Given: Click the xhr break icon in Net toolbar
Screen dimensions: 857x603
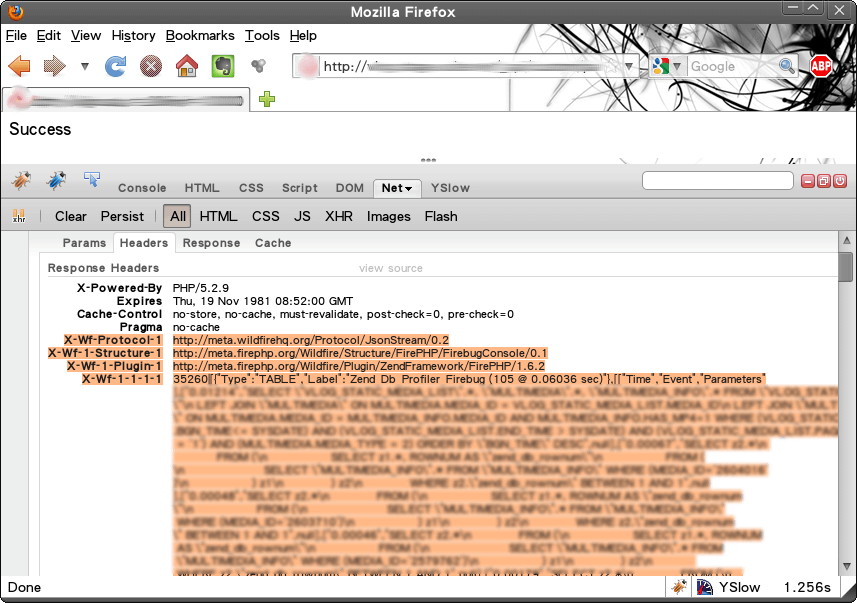Looking at the screenshot, I should 19,216.
